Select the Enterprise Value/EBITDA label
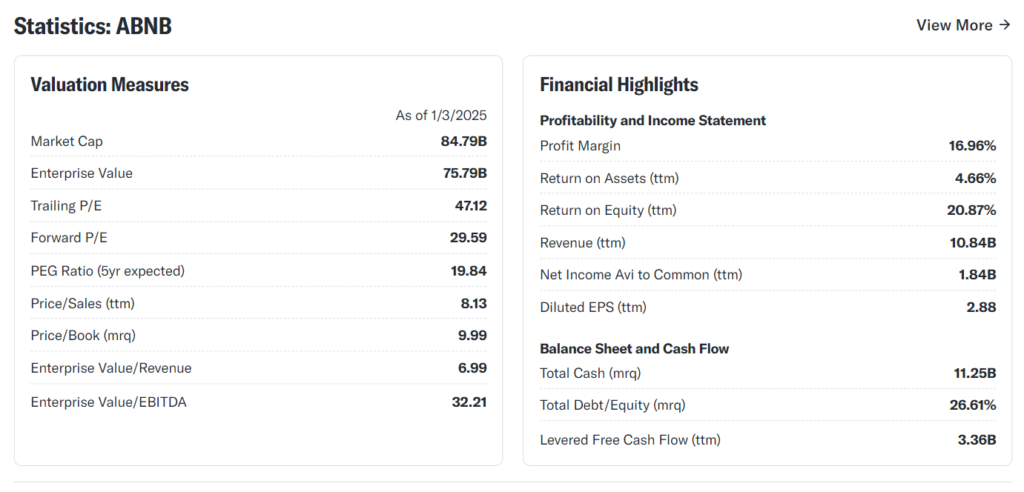Viewport: 1024px width, 492px height. 108,402
